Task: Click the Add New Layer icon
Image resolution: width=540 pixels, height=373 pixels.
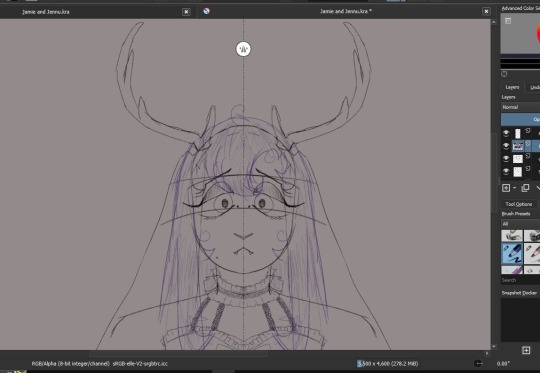Action: point(506,188)
